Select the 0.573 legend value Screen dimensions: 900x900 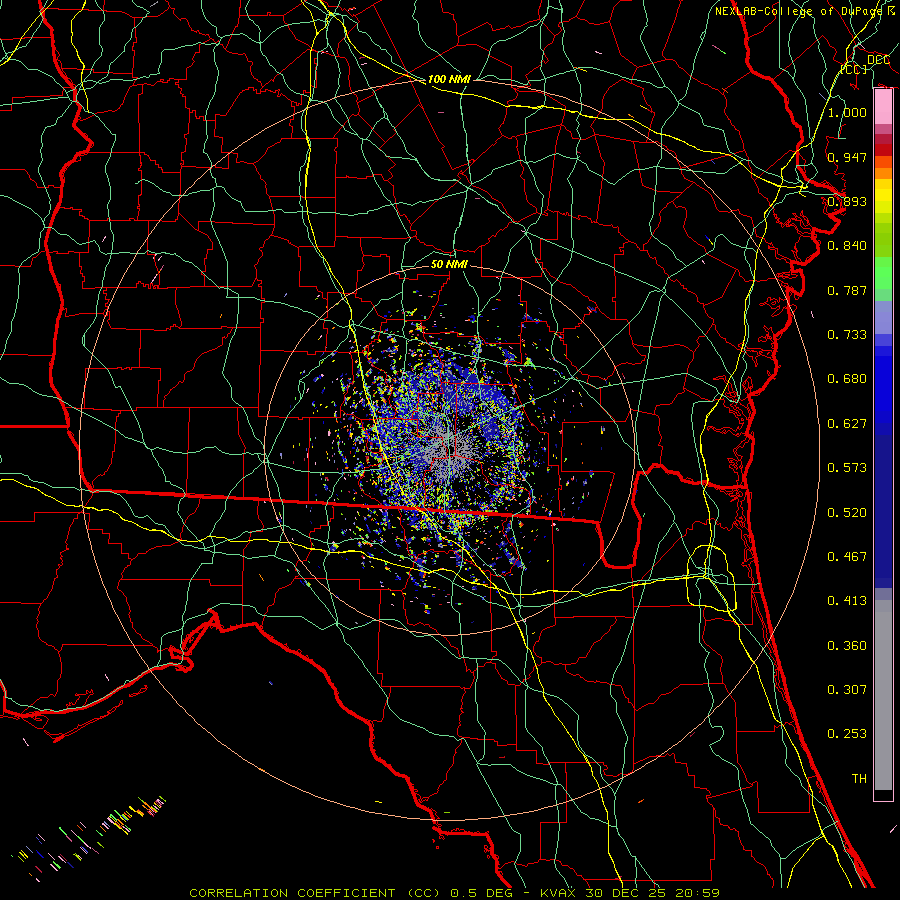(847, 468)
